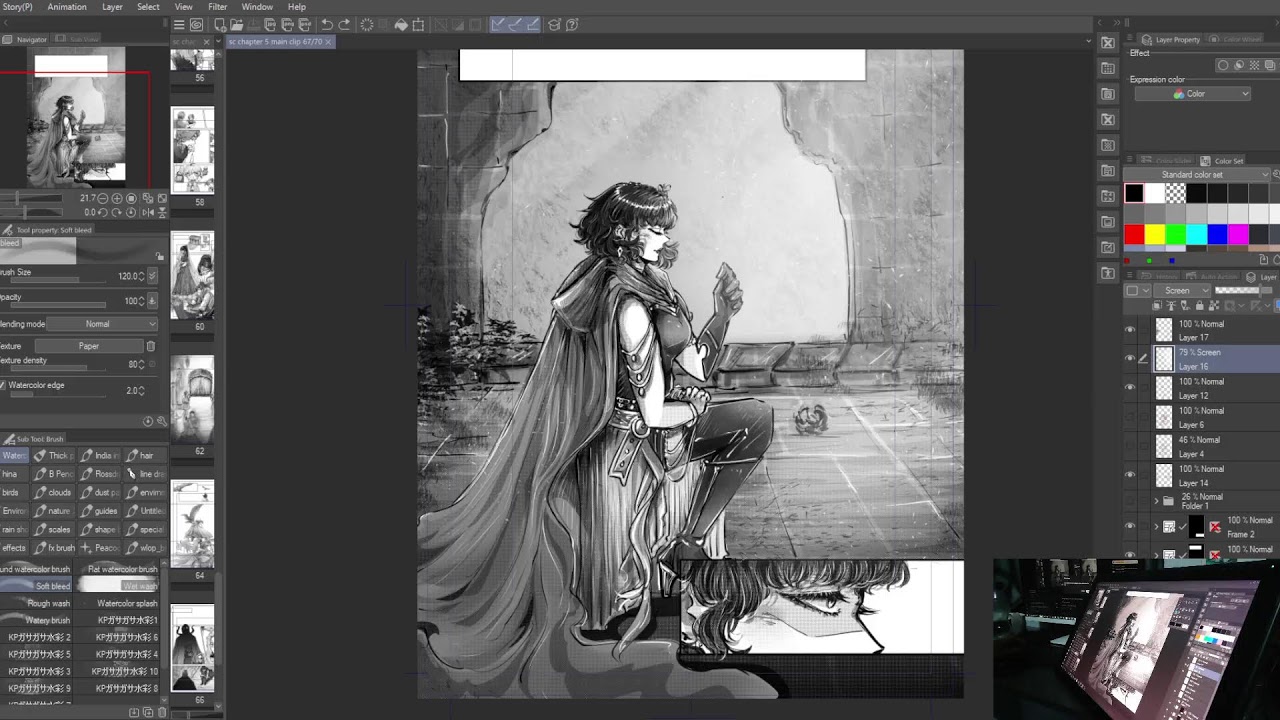The width and height of the screenshot is (1280, 720).
Task: Expand the Frame 2 layer arrow
Action: pyautogui.click(x=1157, y=526)
